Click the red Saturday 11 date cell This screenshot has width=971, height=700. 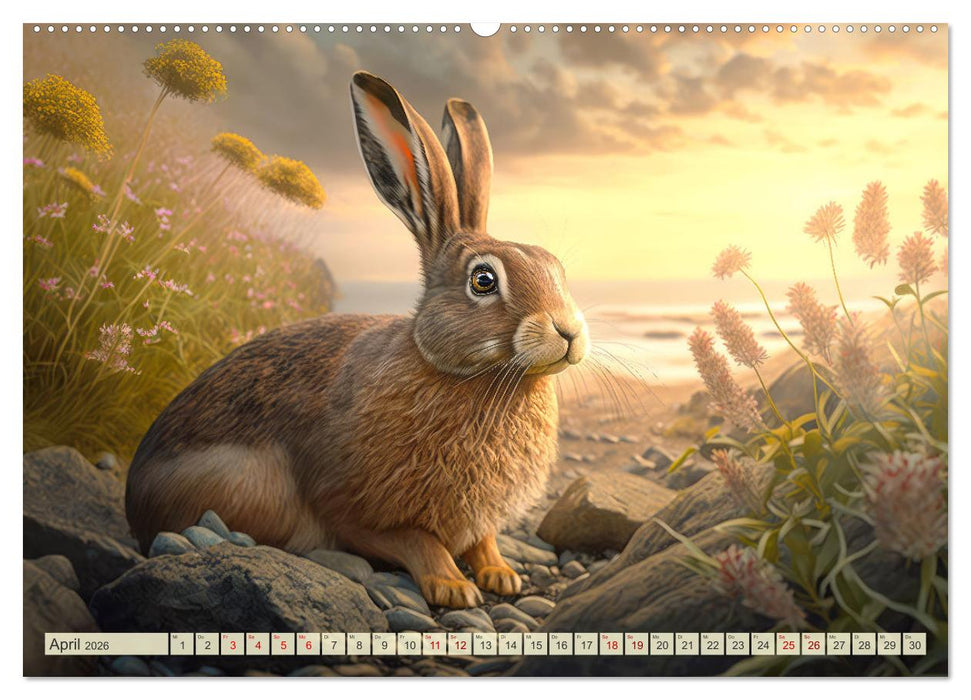(x=434, y=647)
